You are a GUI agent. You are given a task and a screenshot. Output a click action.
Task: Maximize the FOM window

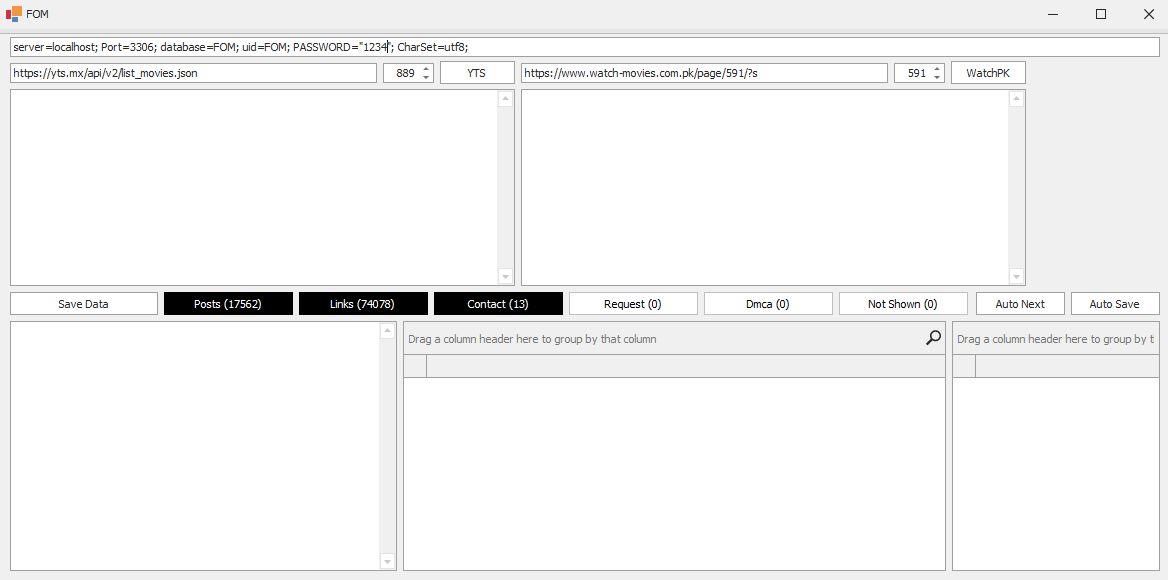point(1101,13)
